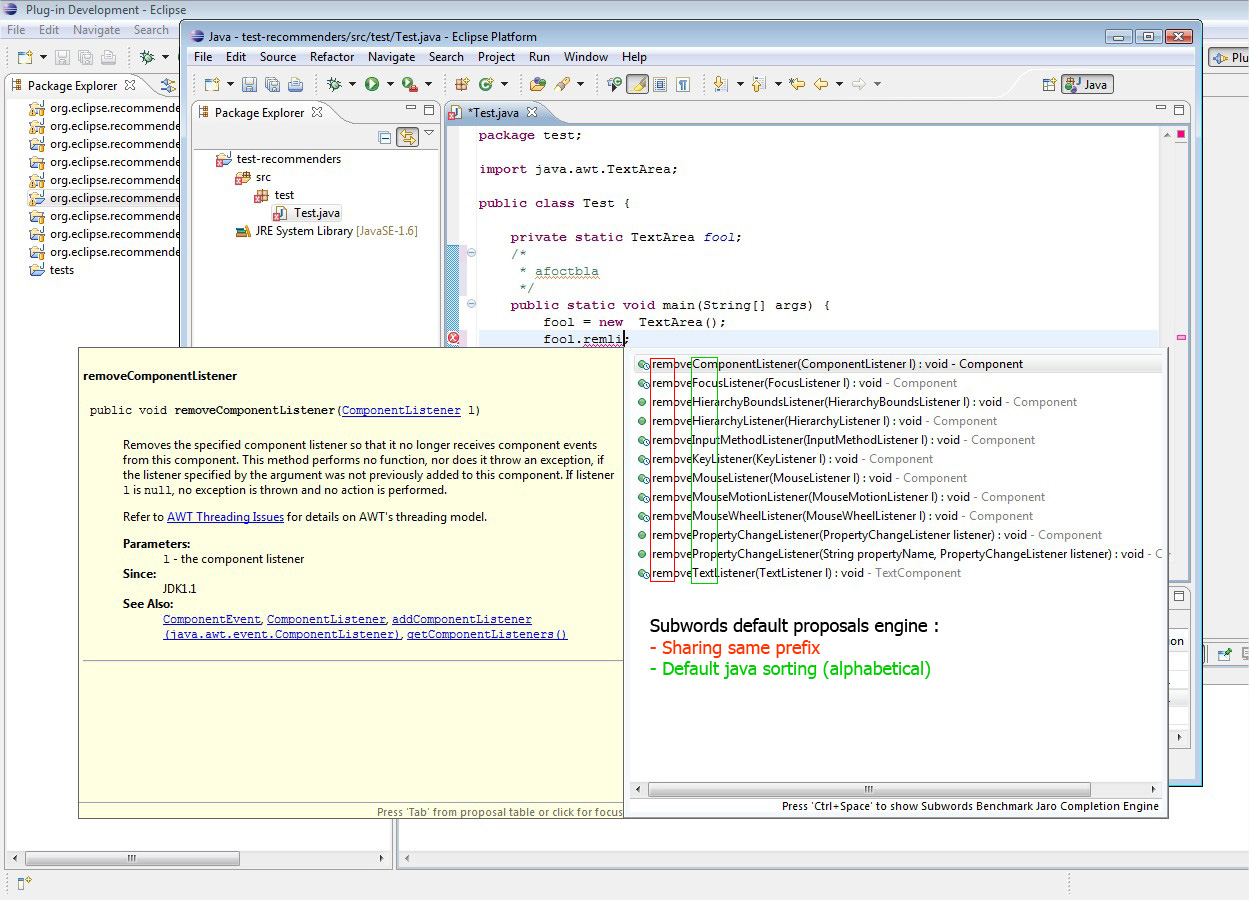
Task: Toggle the breadcrumb button left of Mark Occurrences
Action: point(614,84)
